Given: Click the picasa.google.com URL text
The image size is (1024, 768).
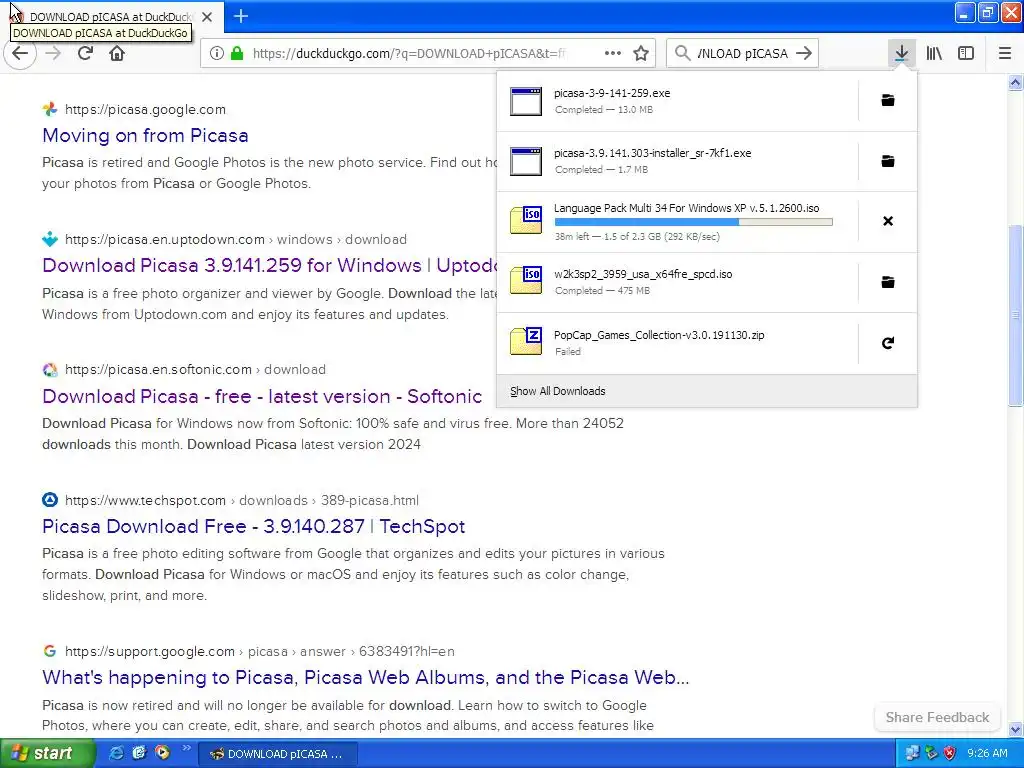Looking at the screenshot, I should (145, 110).
